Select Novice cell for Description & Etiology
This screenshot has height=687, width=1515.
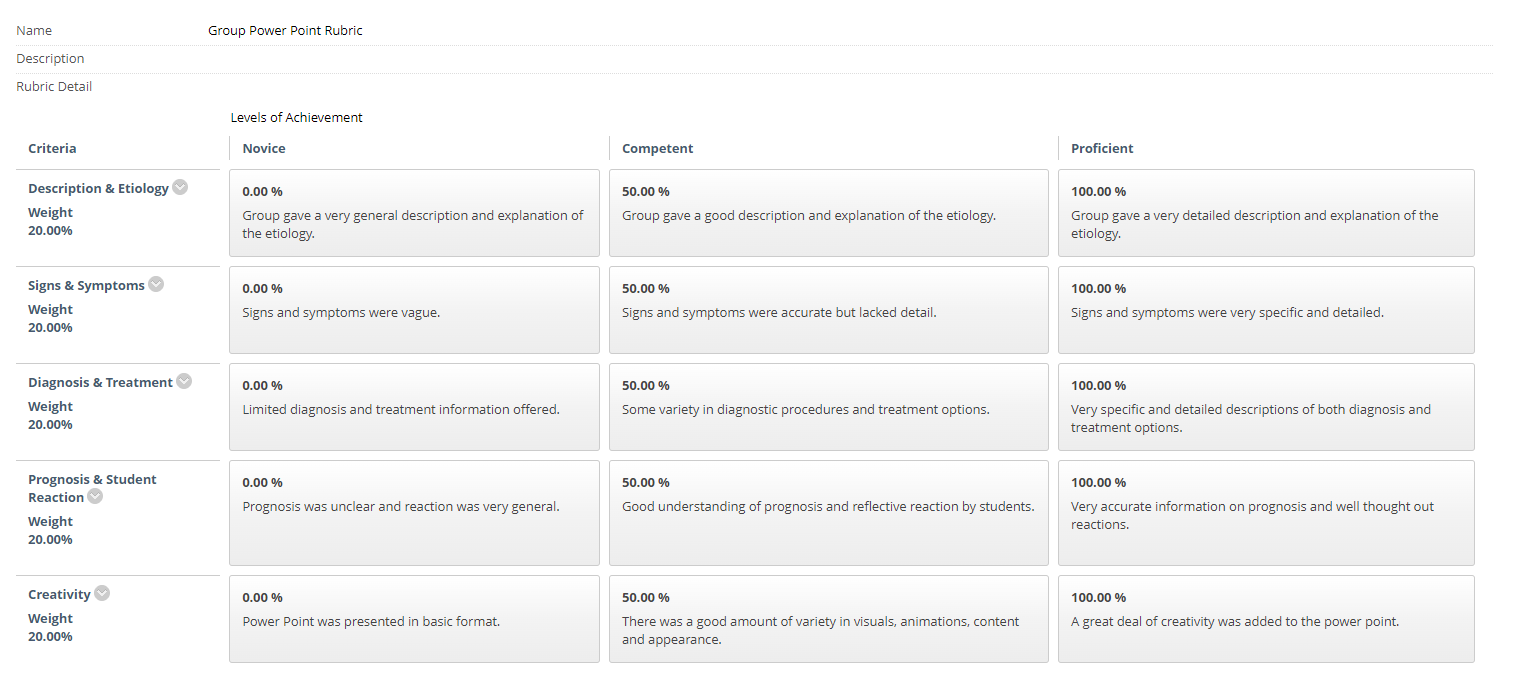(x=414, y=213)
